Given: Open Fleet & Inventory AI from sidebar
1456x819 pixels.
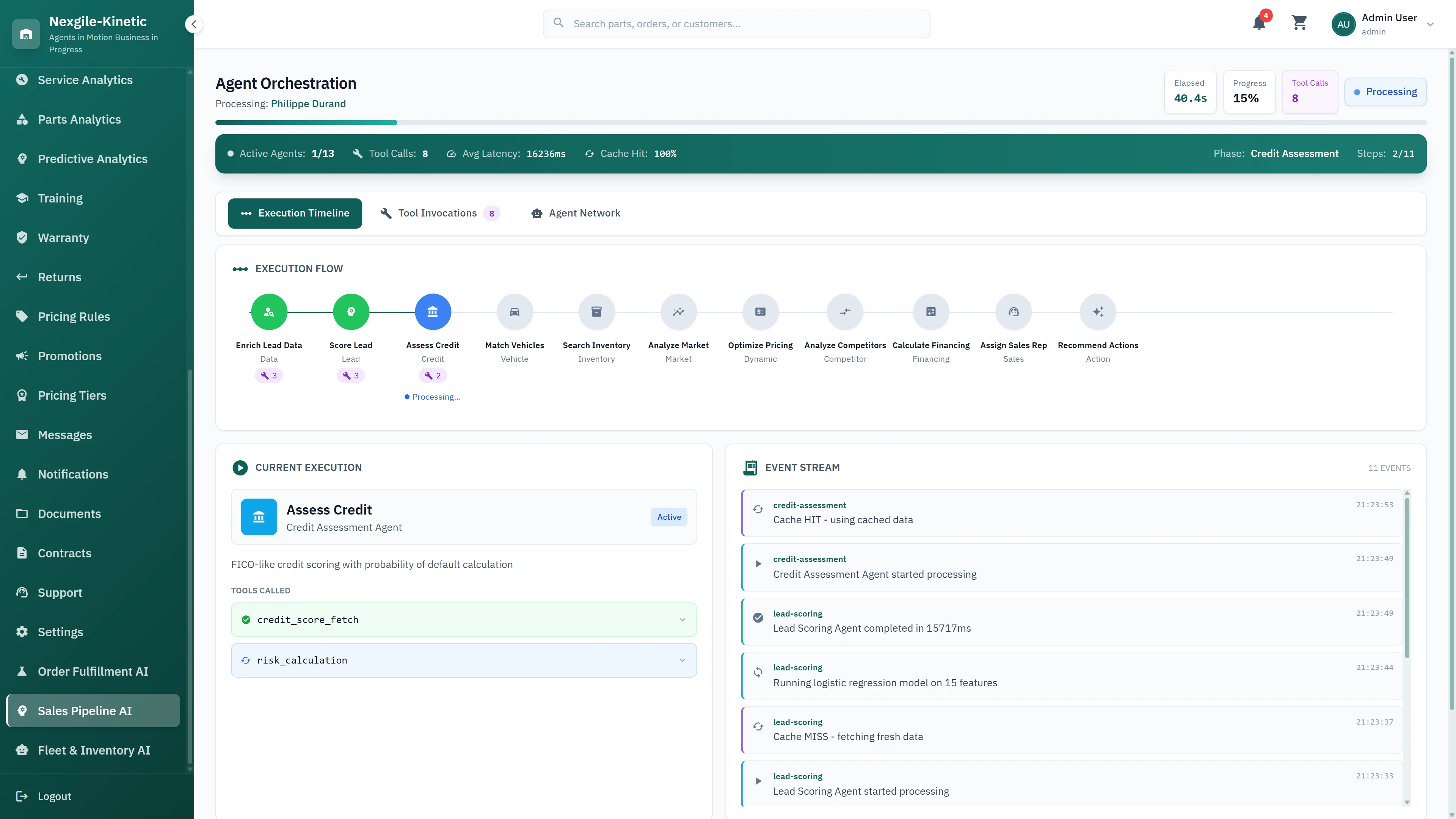Looking at the screenshot, I should coord(93,750).
